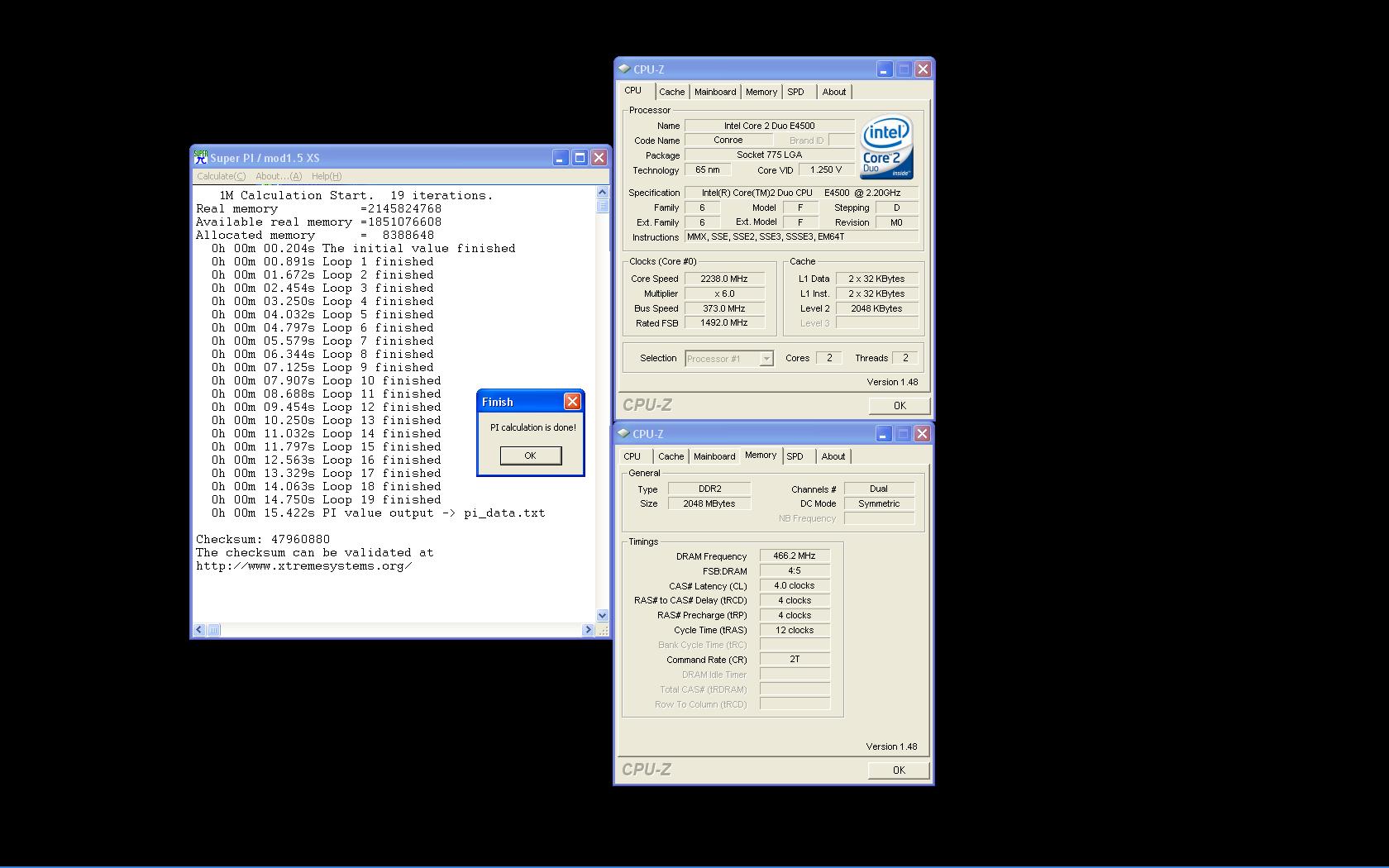This screenshot has height=868, width=1389.
Task: Close the upper CPU-Z window
Action: [923, 69]
